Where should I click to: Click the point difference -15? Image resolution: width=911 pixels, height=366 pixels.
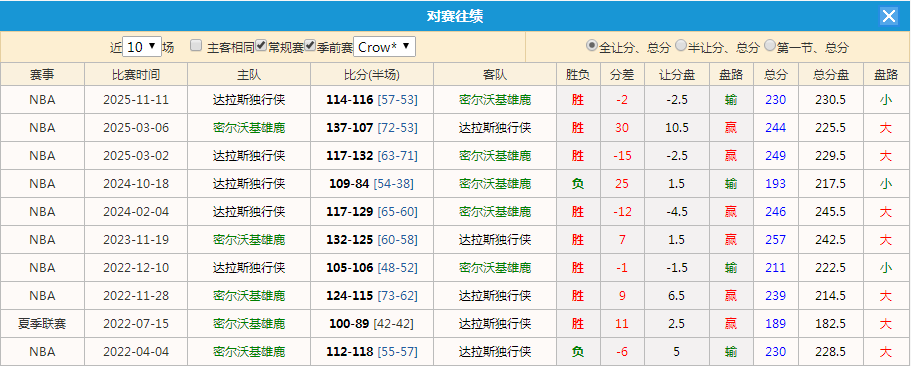(x=622, y=156)
